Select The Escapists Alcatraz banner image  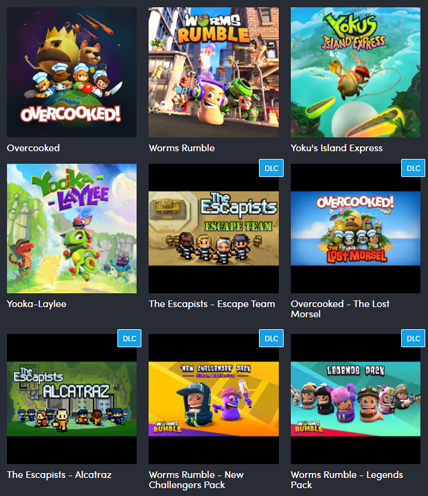click(72, 399)
